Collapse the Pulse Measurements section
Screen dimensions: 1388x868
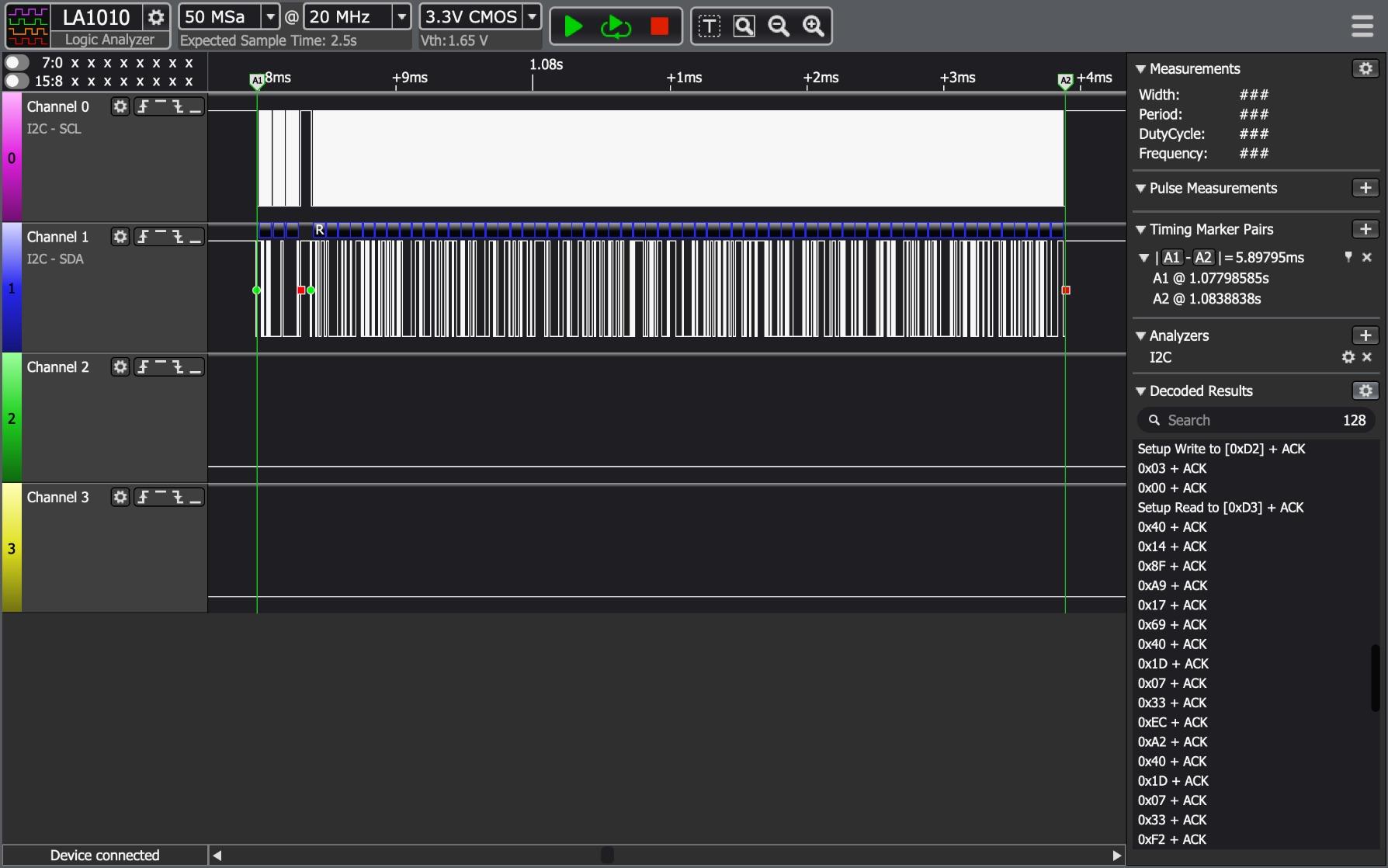point(1140,189)
